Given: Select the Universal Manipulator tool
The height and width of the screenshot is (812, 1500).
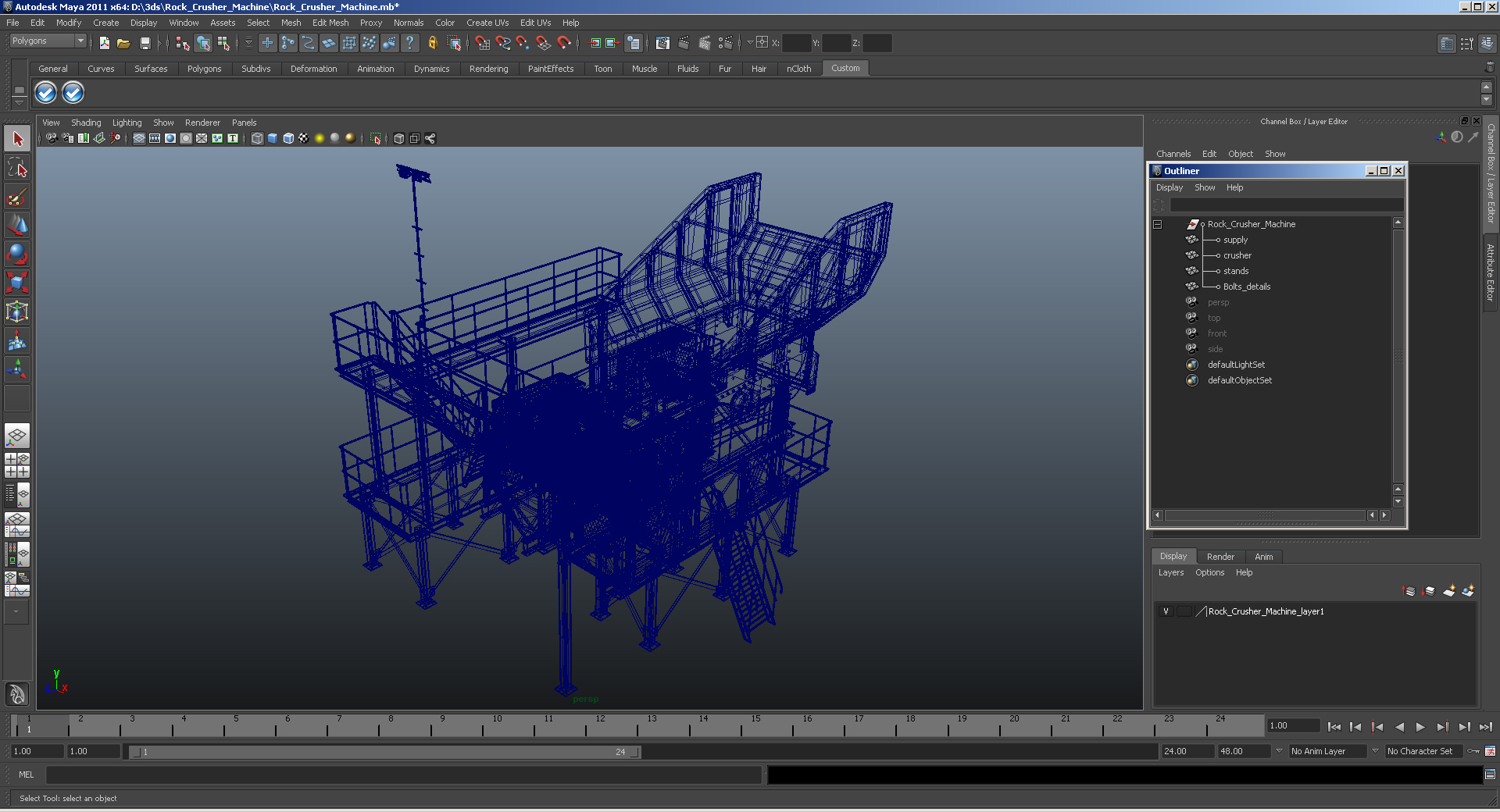Looking at the screenshot, I should [x=17, y=312].
